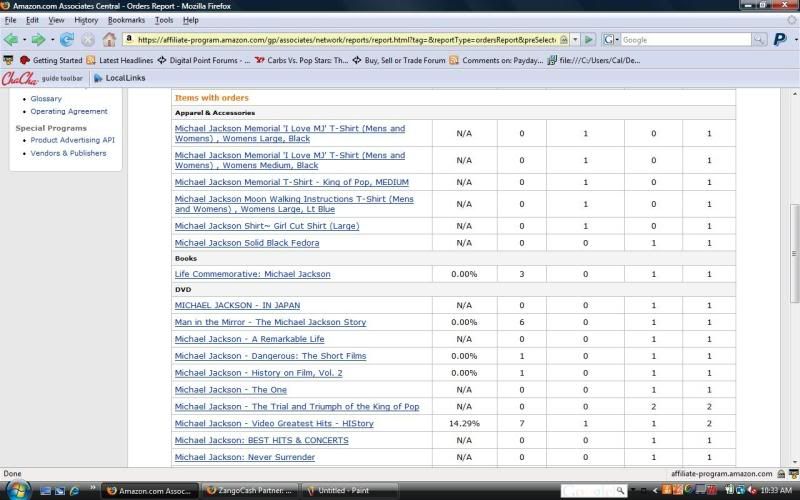This screenshot has width=800, height=500.
Task: Open Michael Jackson Shirt~ Girl Cut Shirt link
Action: click(x=267, y=226)
